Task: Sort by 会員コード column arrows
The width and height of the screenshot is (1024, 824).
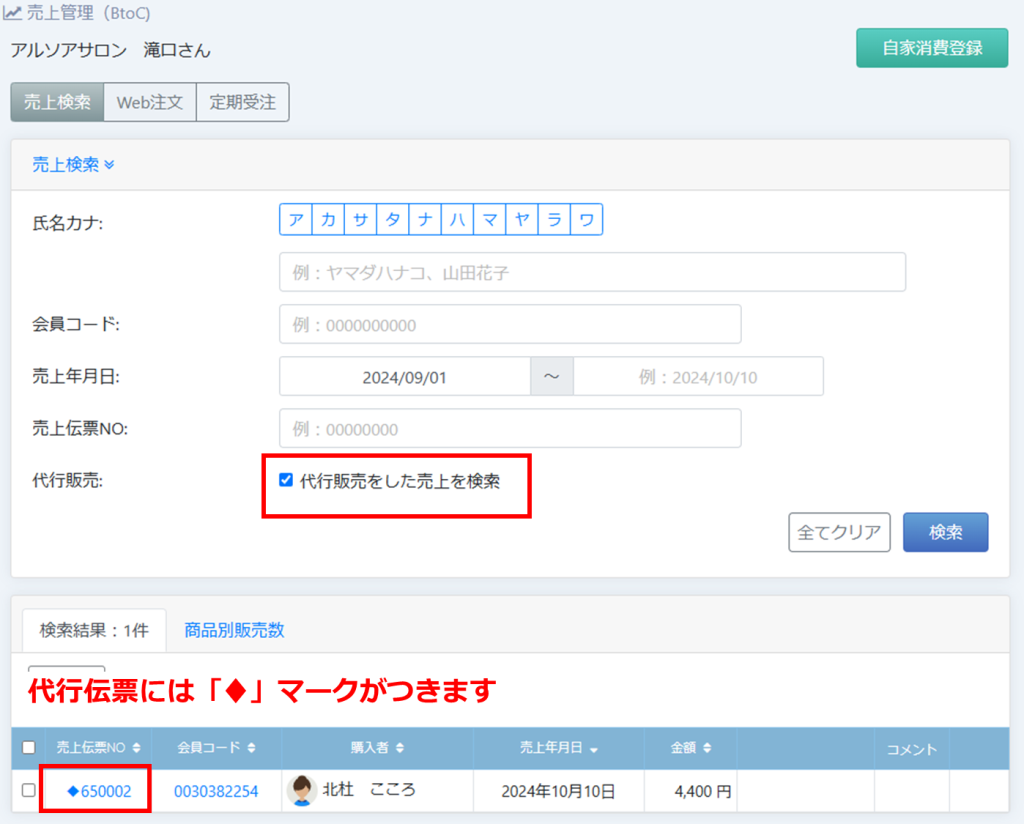Action: point(251,748)
